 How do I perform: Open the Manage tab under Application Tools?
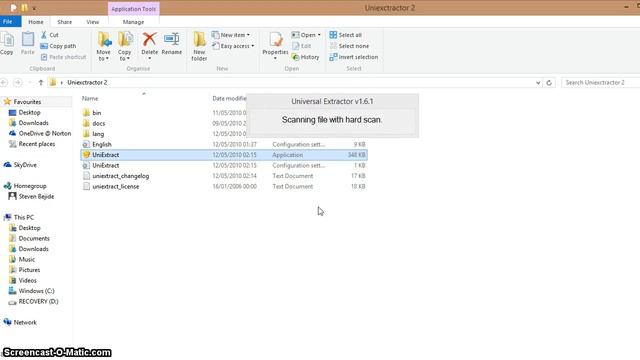coord(133,22)
